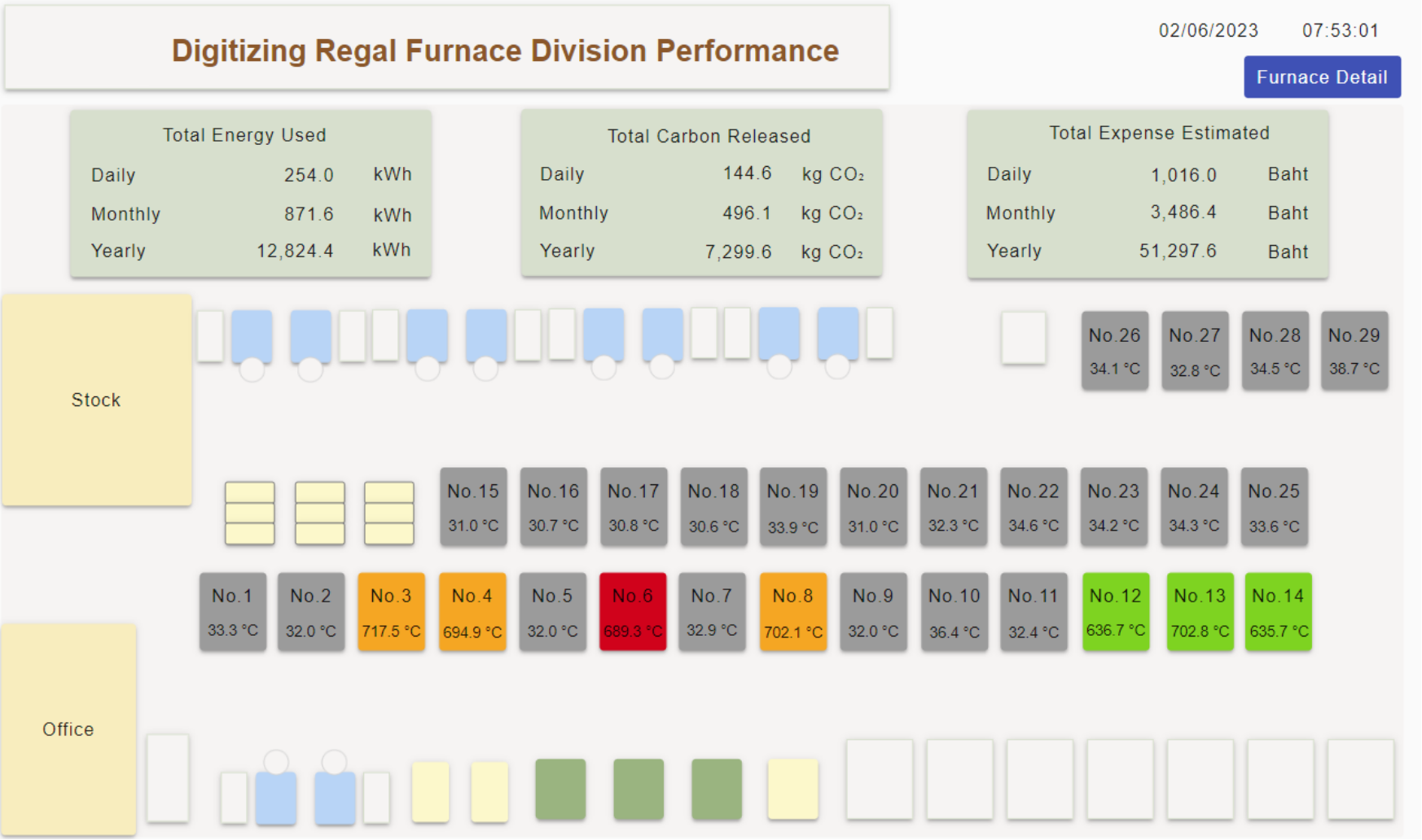Select orange furnace No.8 tile

(792, 612)
